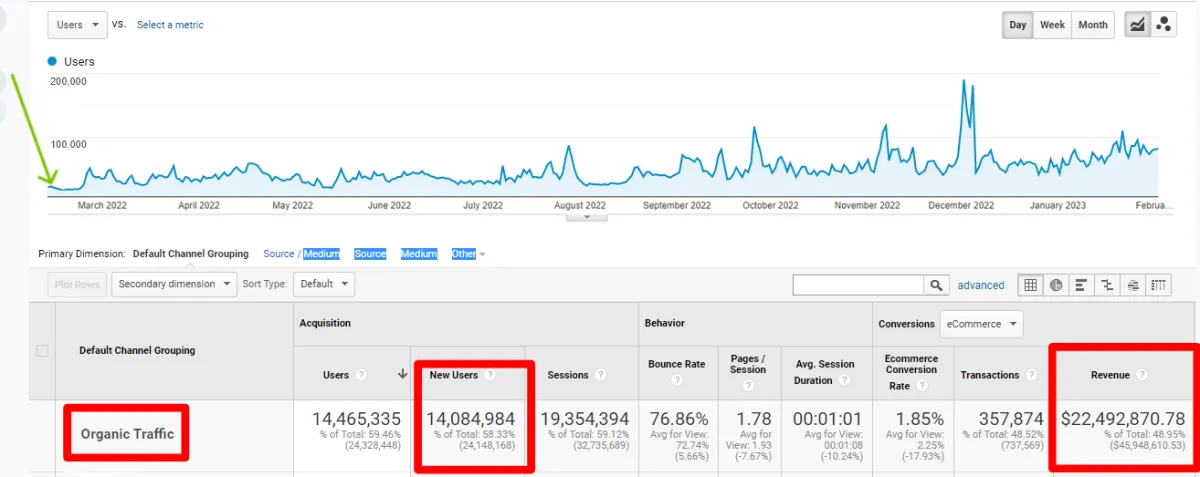This screenshot has height=477, width=1200.
Task: Click help icon under Pages / Session
Action: point(748,385)
